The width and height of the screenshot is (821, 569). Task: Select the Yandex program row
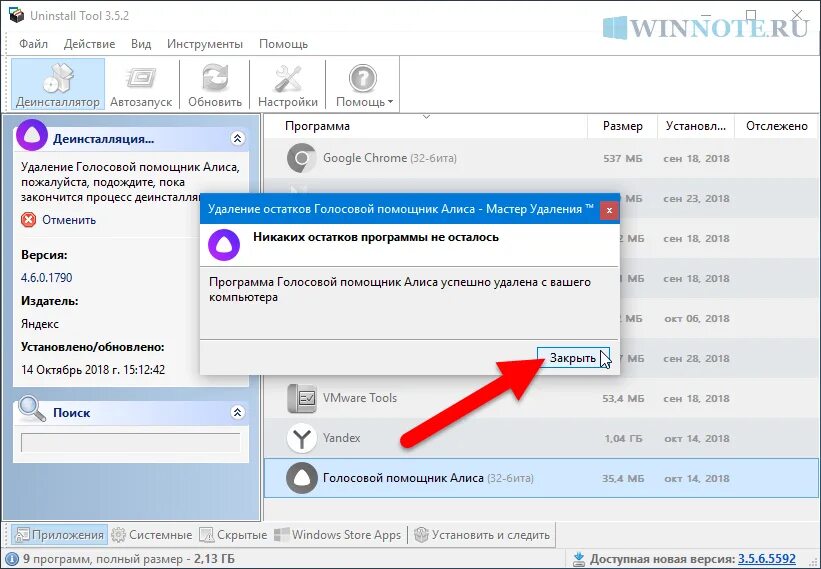[x=541, y=438]
